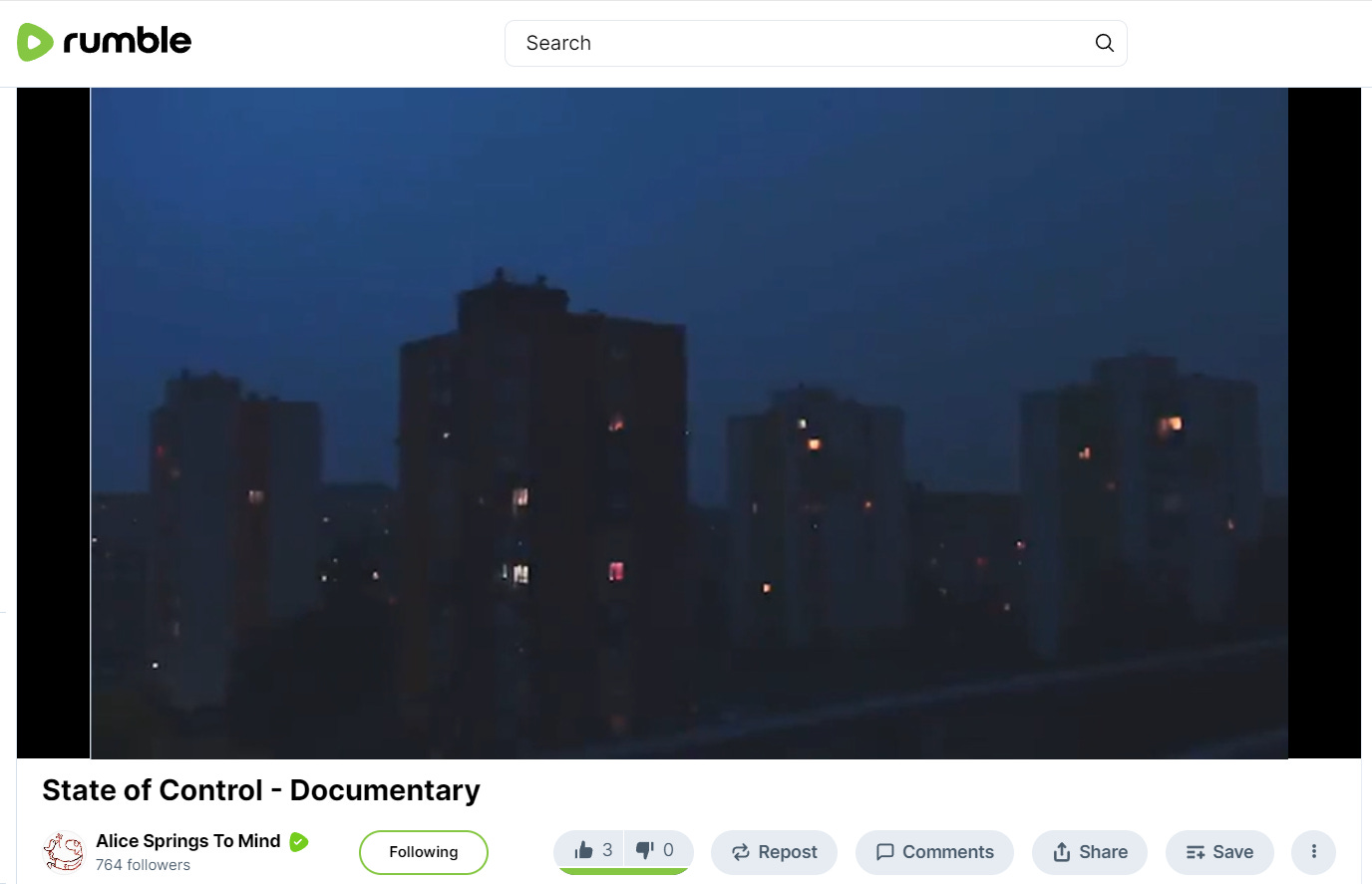Click the search magnifier icon
This screenshot has width=1372, height=884.
pos(1104,43)
